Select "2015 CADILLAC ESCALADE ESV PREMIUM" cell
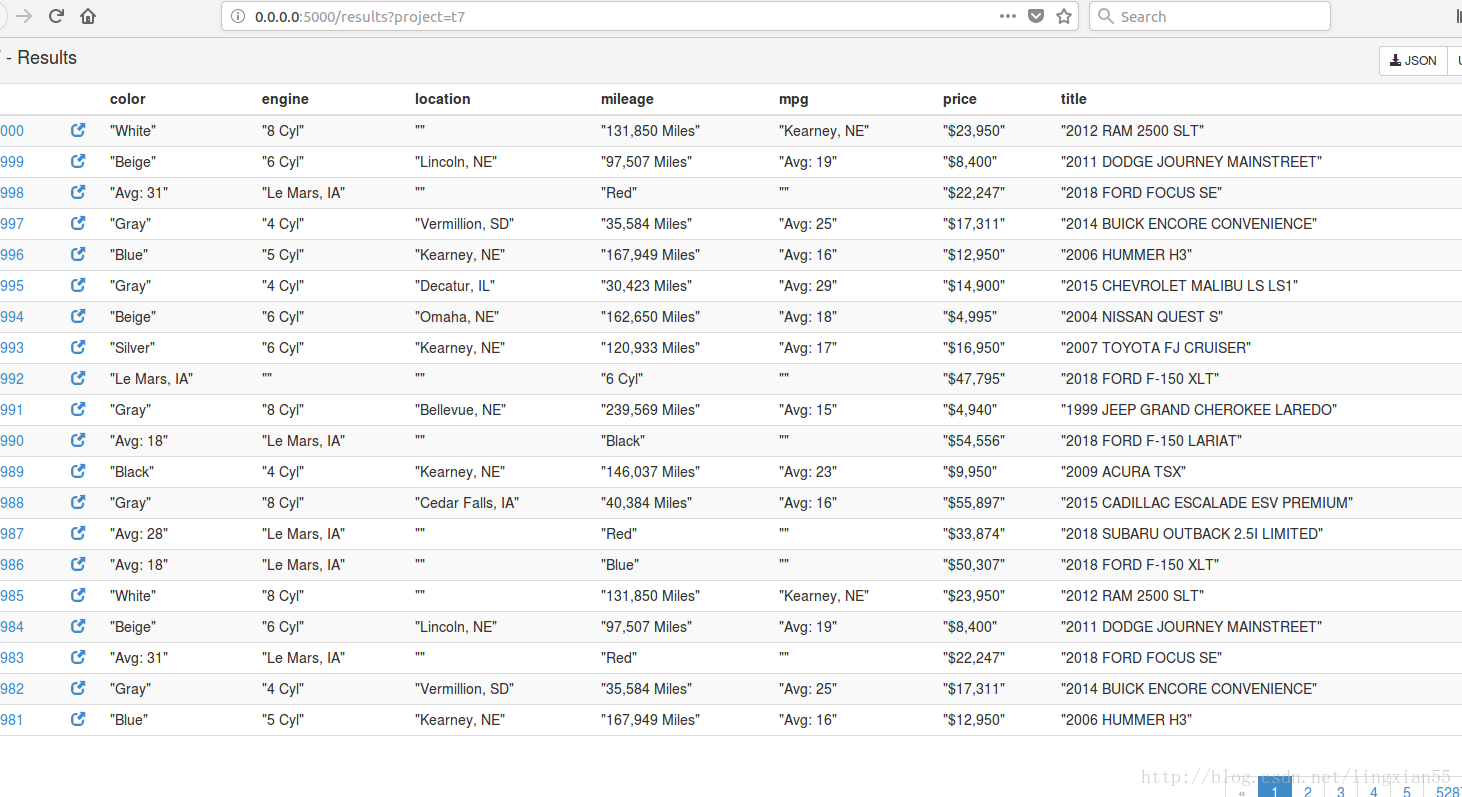The height and width of the screenshot is (797, 1462). (x=1207, y=503)
